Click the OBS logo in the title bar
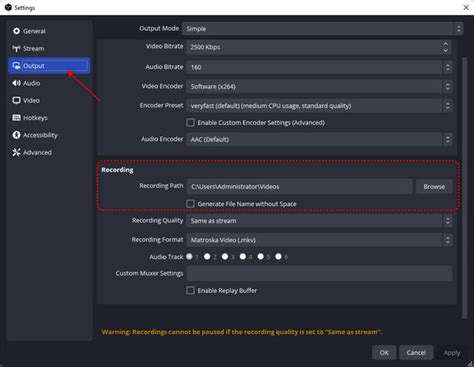The width and height of the screenshot is (474, 367). [8, 7]
